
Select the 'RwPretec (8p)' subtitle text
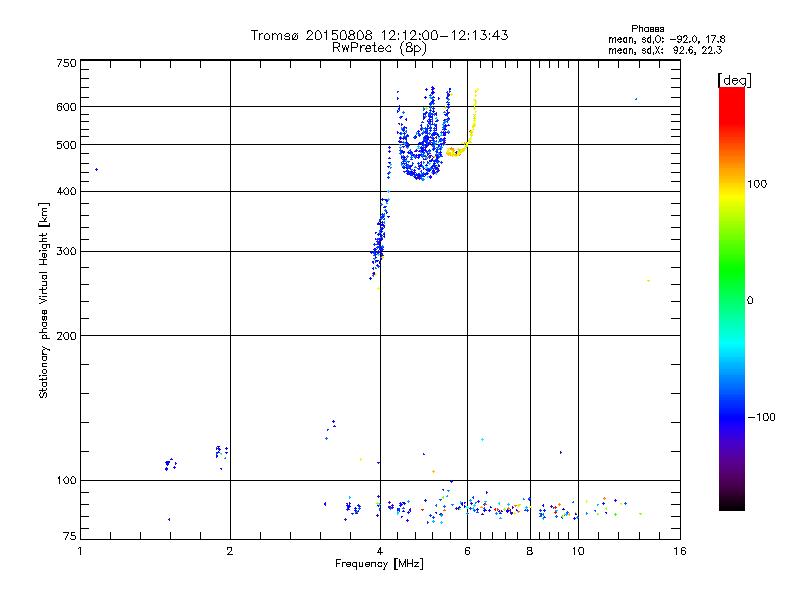point(379,48)
